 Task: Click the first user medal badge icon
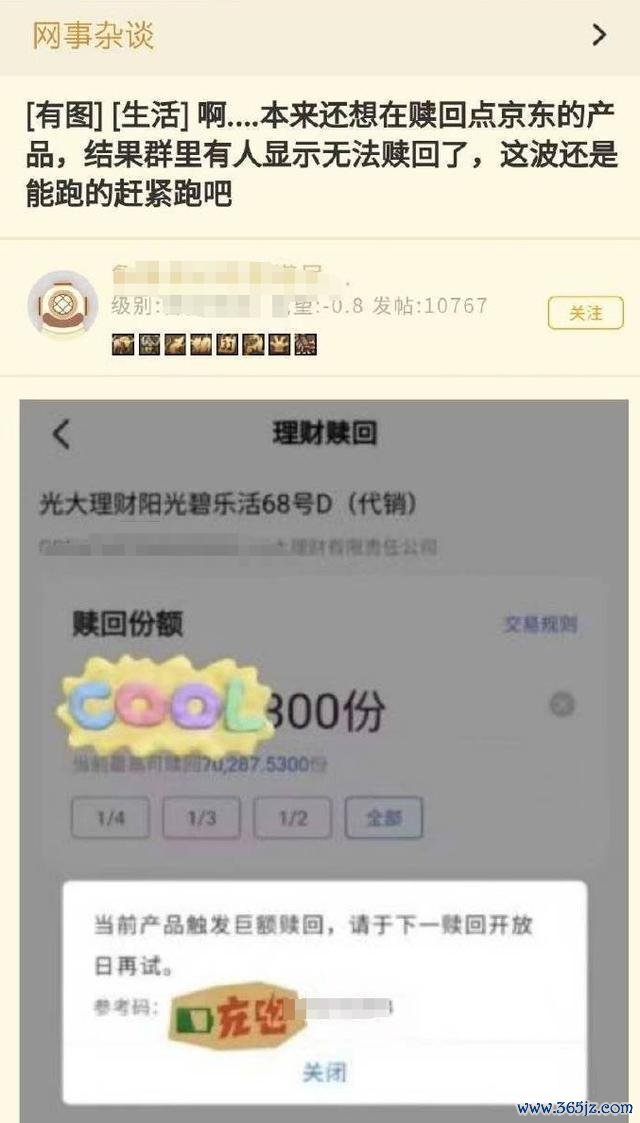click(x=123, y=345)
